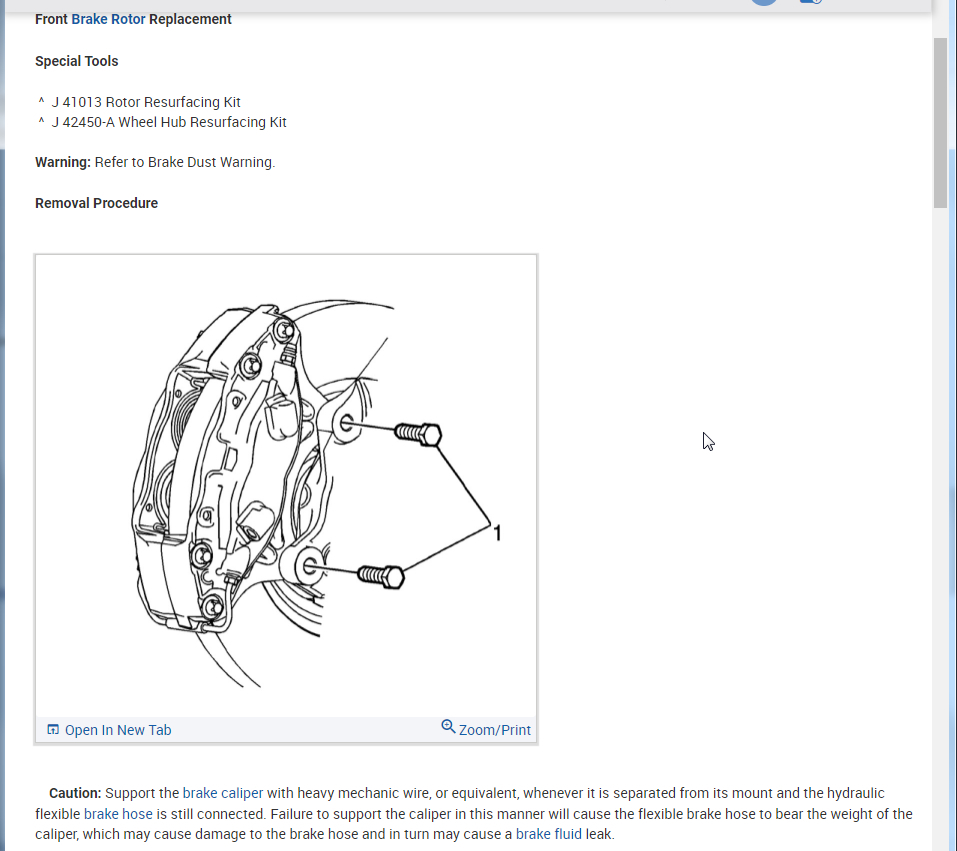Click Open In New Tab link
The height and width of the screenshot is (851, 957).
(118, 730)
